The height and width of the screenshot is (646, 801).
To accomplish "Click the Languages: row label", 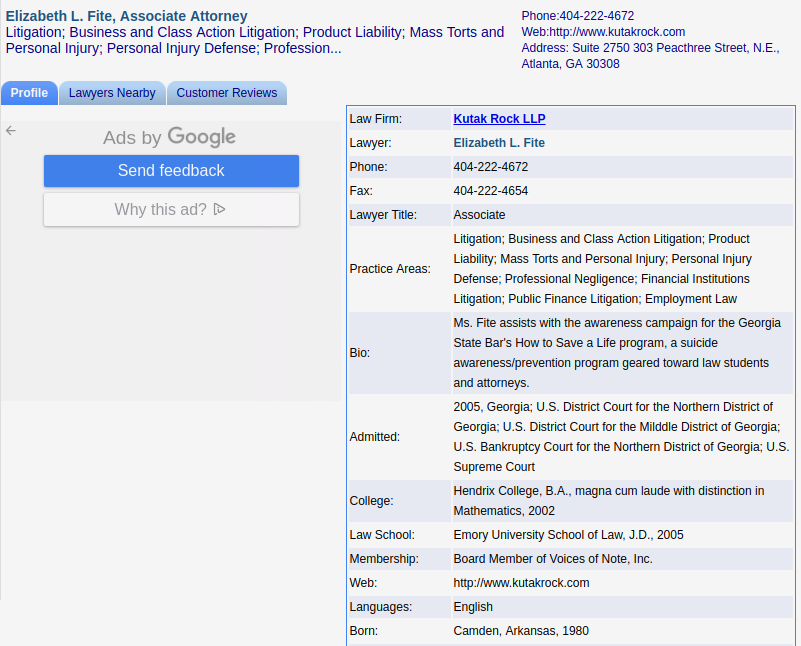I will [381, 607].
